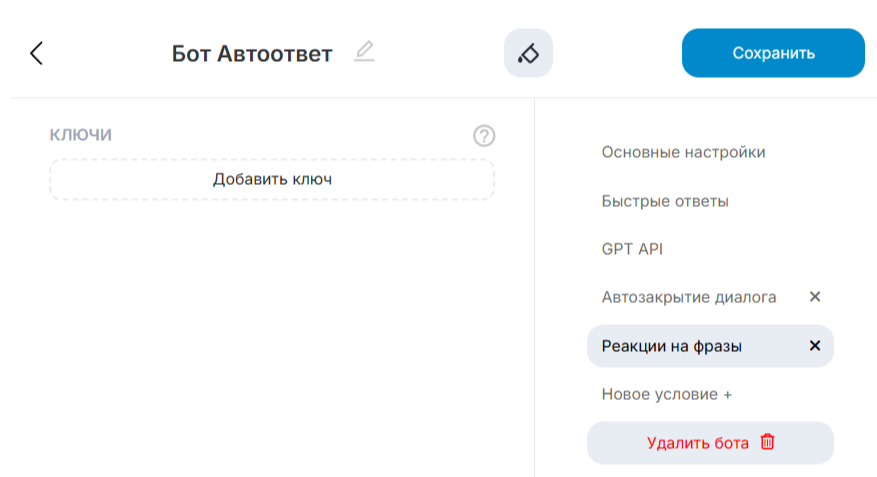This screenshot has width=877, height=477.
Task: Click the question mark help icon
Action: point(484,136)
